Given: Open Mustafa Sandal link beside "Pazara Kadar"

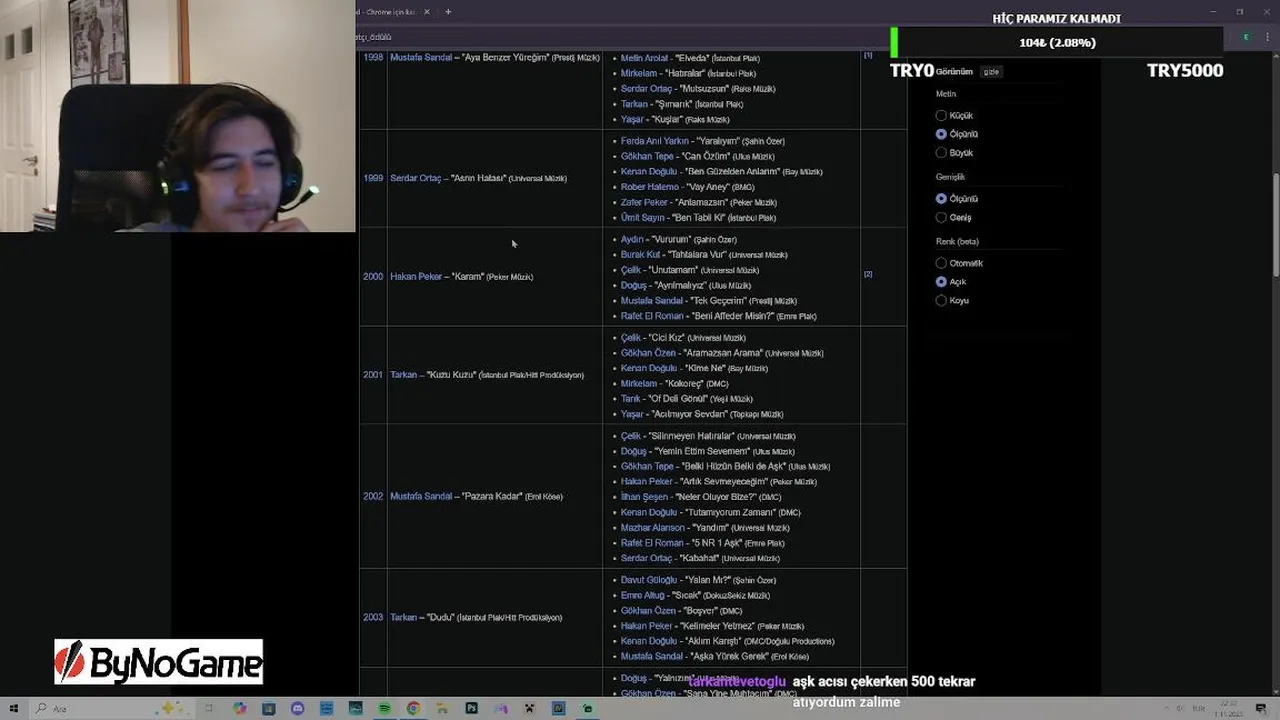Looking at the screenshot, I should coord(421,496).
